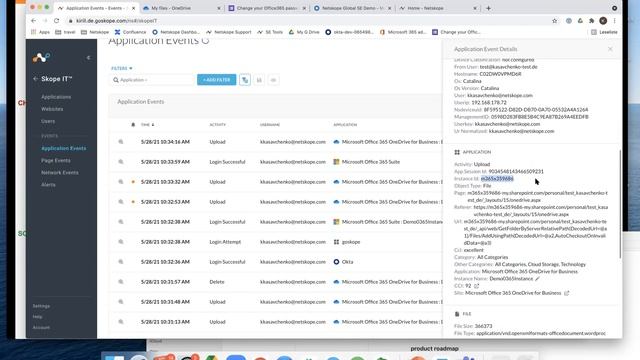This screenshot has height=360, width=640.
Task: Open Account at sidebar bottom
Action: point(41,327)
